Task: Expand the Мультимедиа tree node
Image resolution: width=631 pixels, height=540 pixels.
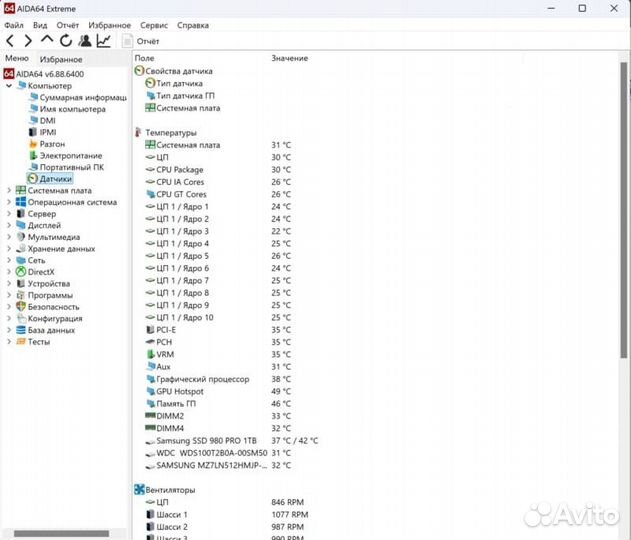Action: tap(9, 237)
